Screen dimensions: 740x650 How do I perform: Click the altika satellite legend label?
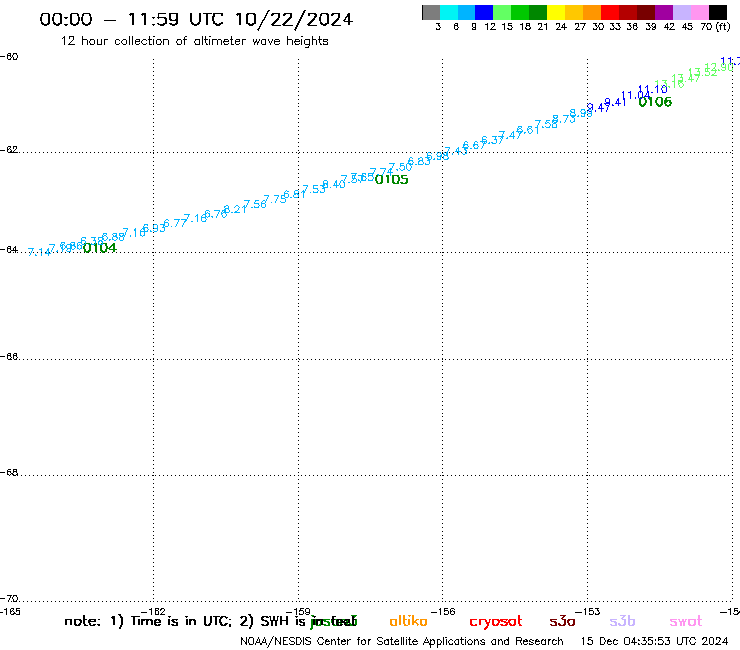(408, 621)
